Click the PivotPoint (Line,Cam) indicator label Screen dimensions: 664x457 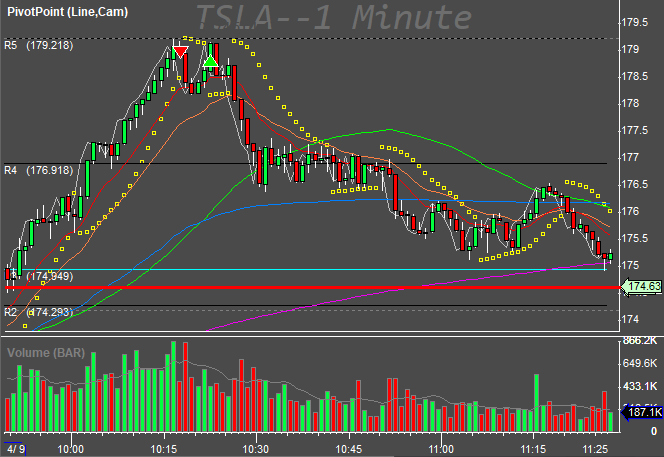67,12
